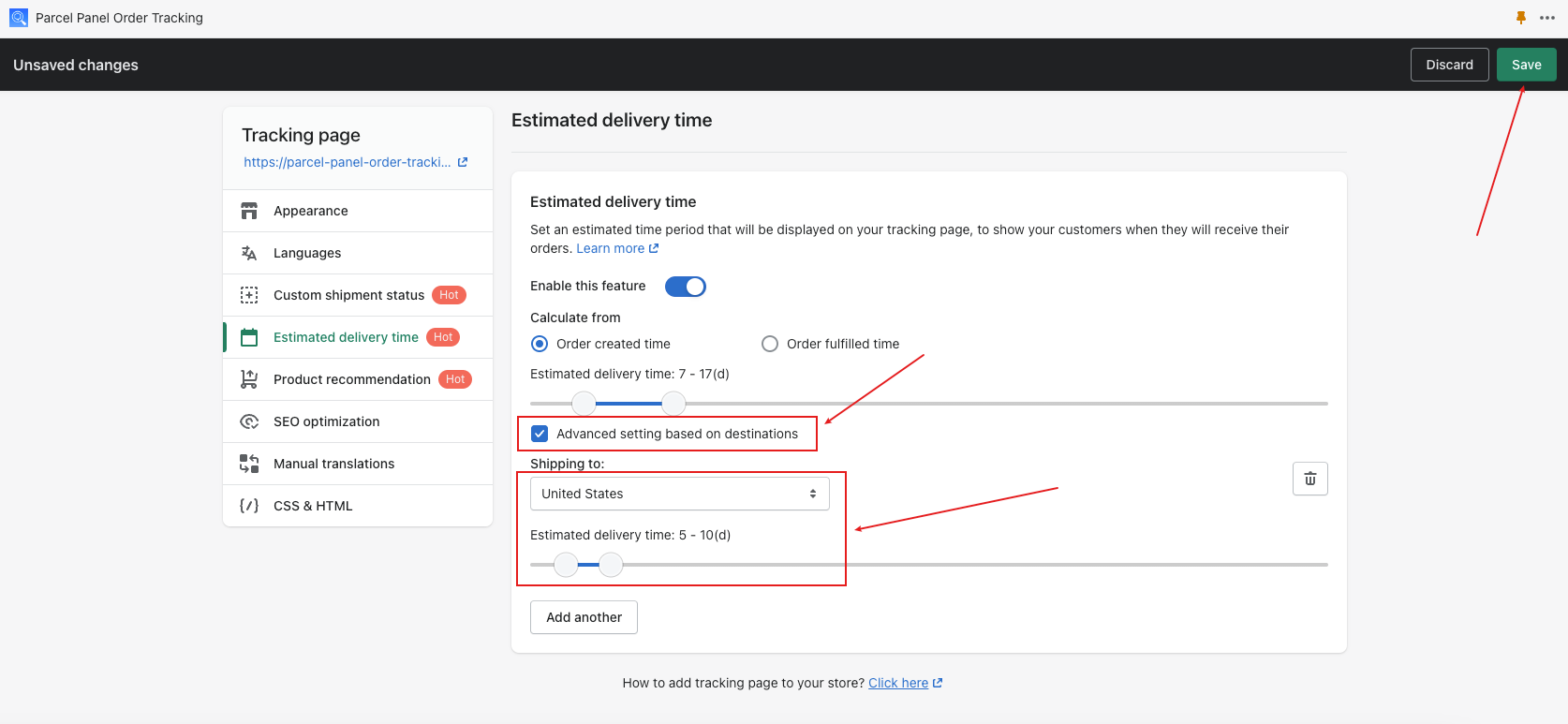This screenshot has width=1568, height=724.
Task: Click the Unsaved changes text
Action: point(76,65)
